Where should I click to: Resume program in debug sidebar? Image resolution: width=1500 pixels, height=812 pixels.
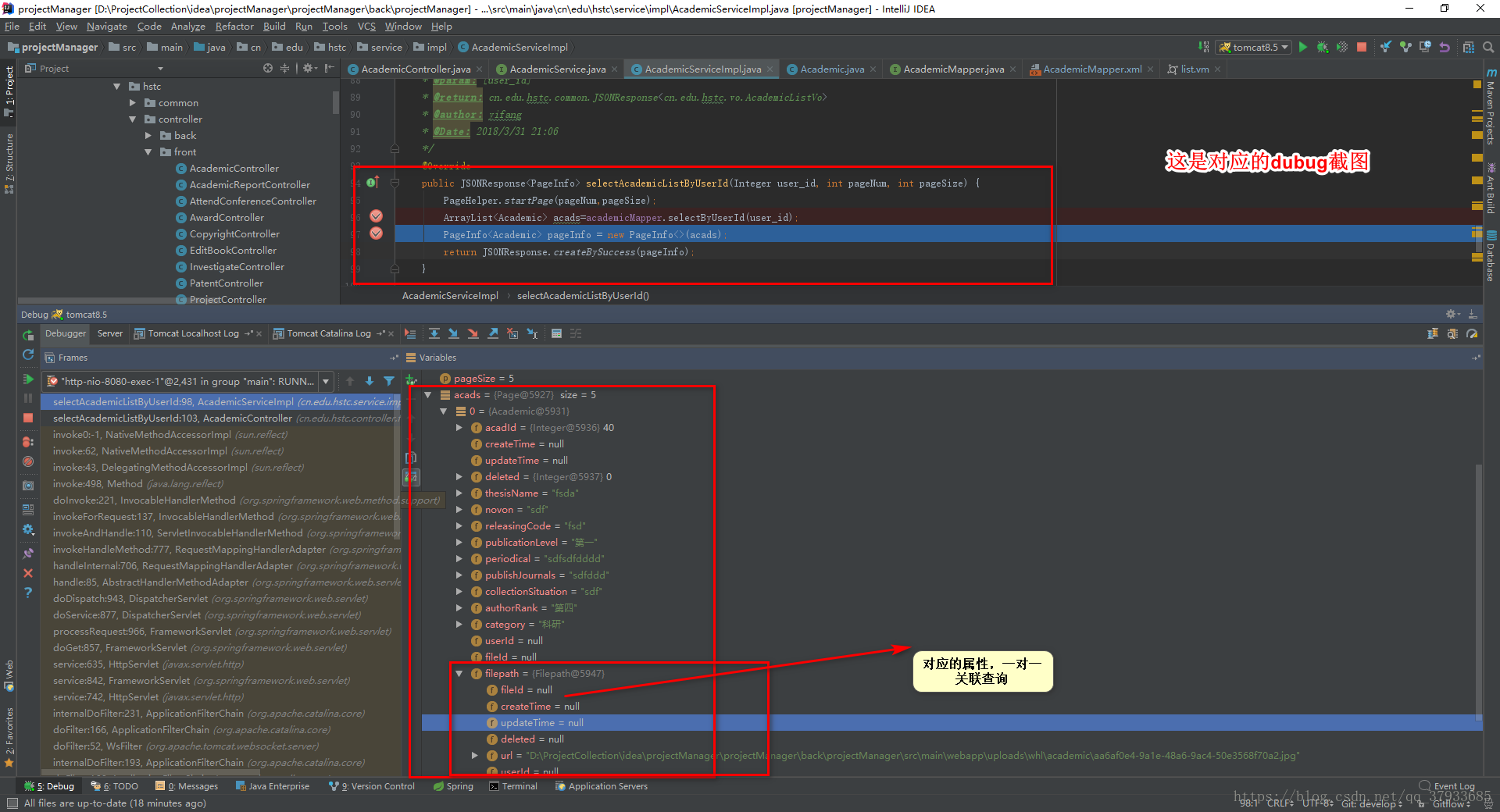(28, 379)
